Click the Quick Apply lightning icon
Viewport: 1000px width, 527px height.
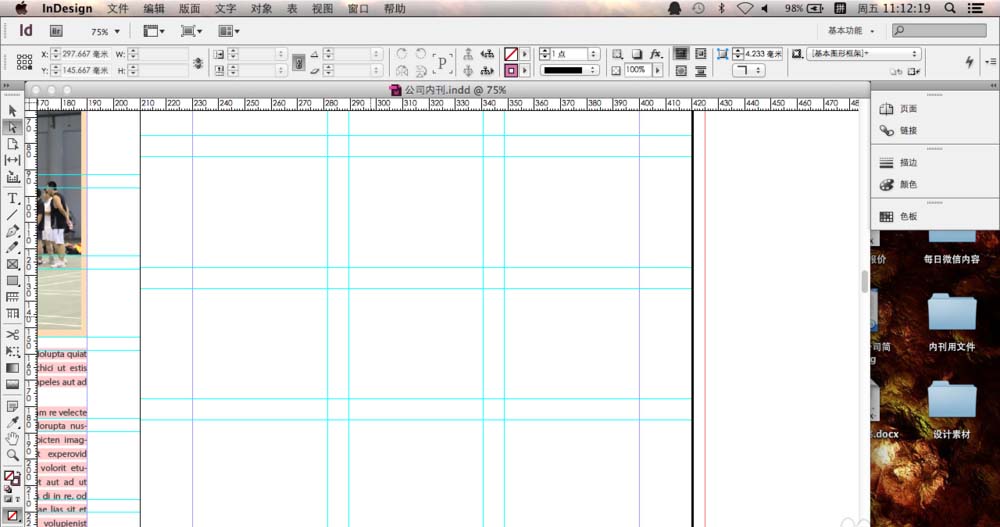pyautogui.click(x=969, y=62)
